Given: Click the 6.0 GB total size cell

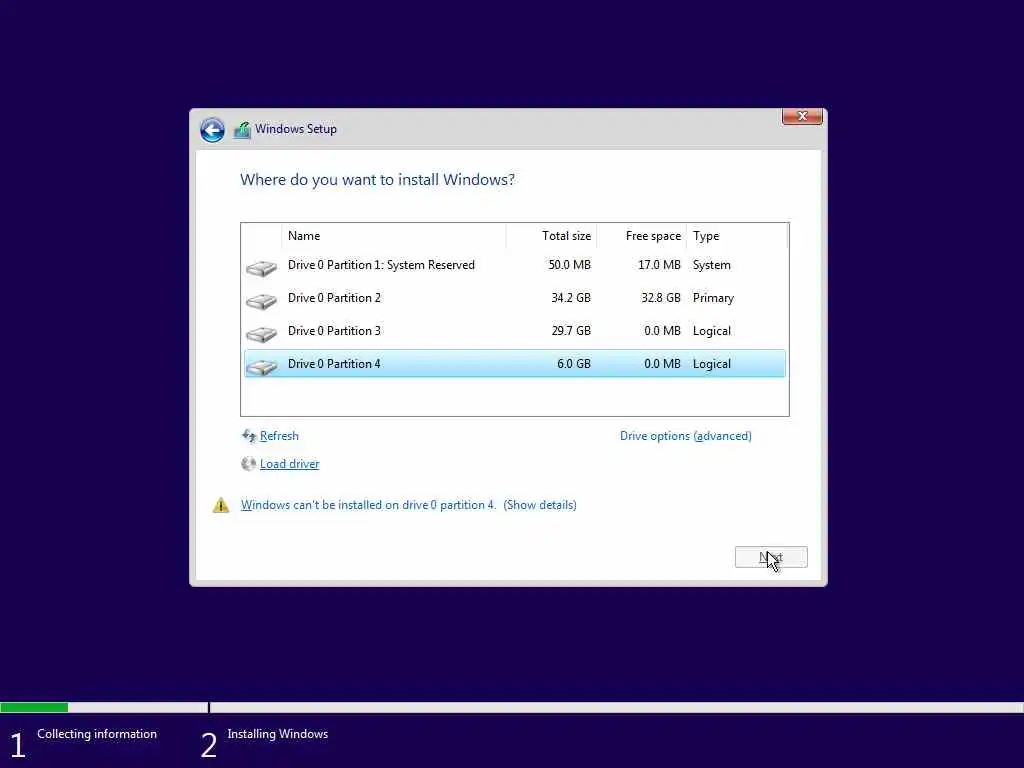Looking at the screenshot, I should click(574, 364).
